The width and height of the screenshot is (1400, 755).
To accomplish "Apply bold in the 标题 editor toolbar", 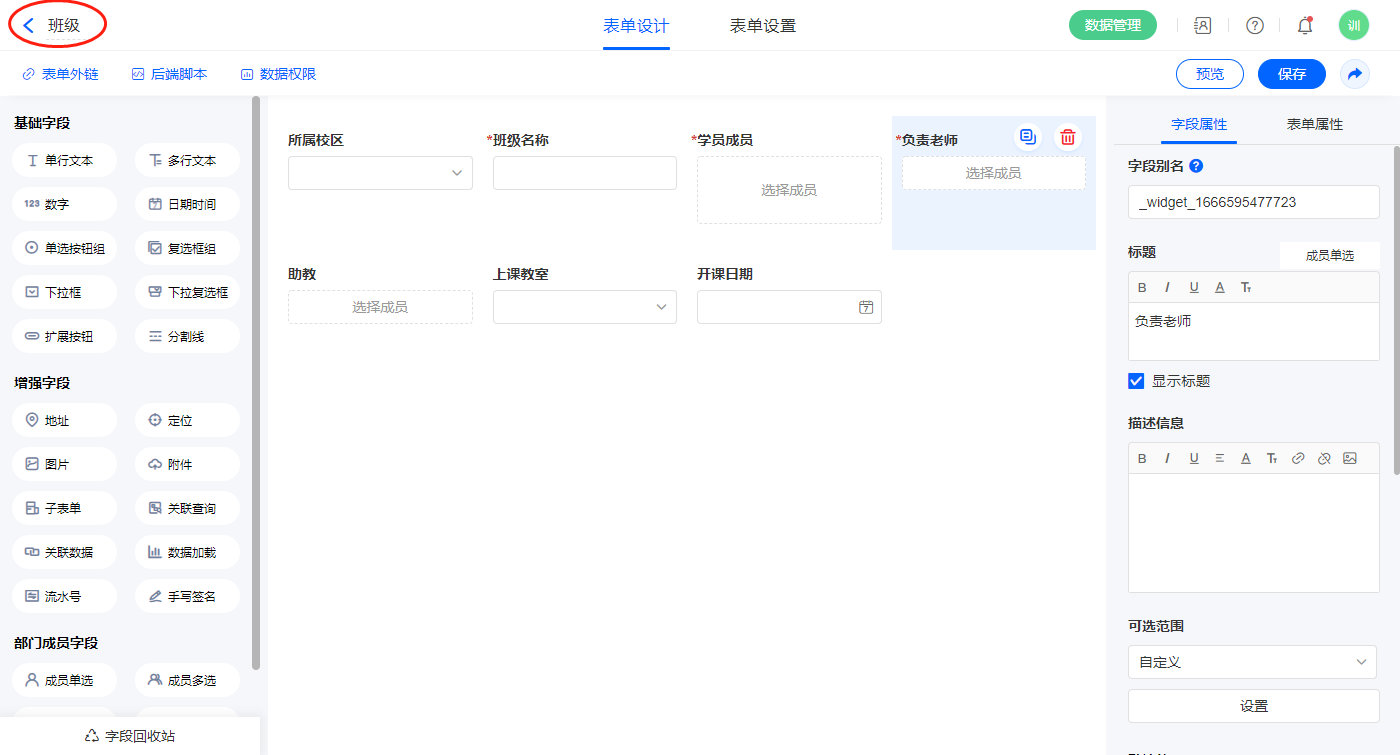I will coord(1142,288).
